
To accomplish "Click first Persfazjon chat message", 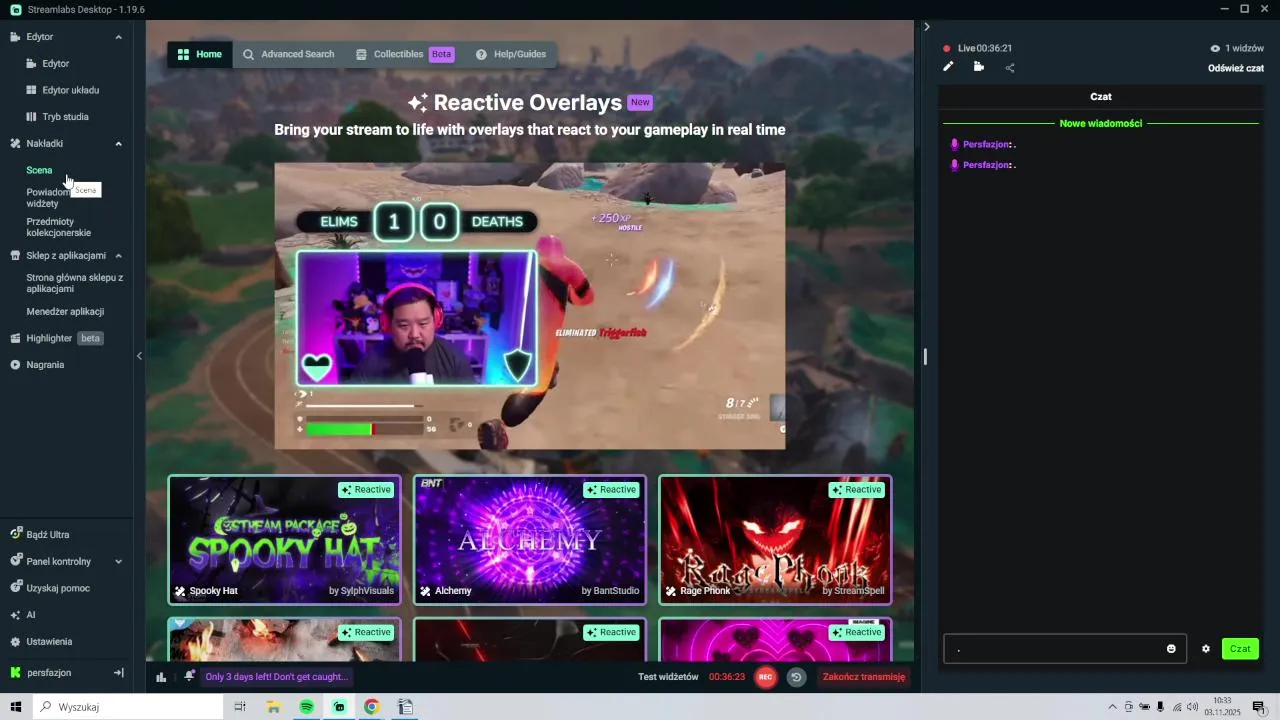I will [984, 145].
